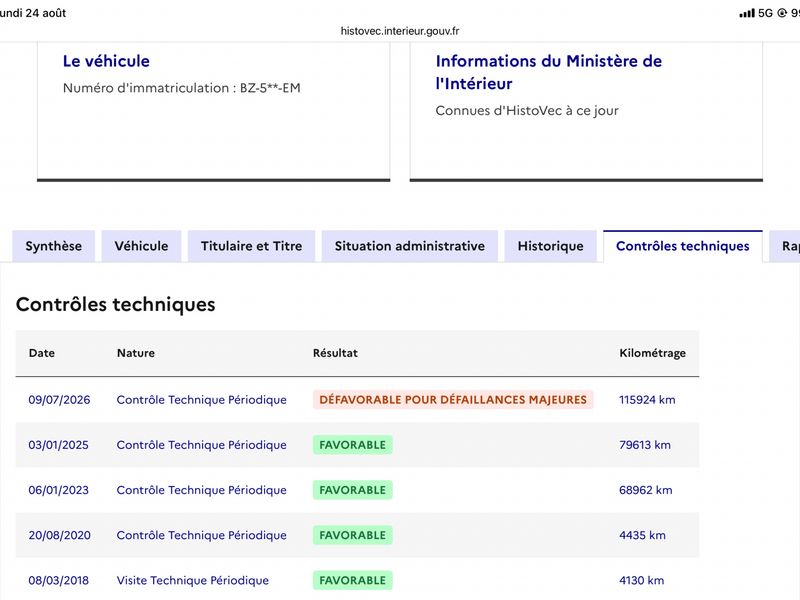Select the date 09/07/2026

pos(59,400)
